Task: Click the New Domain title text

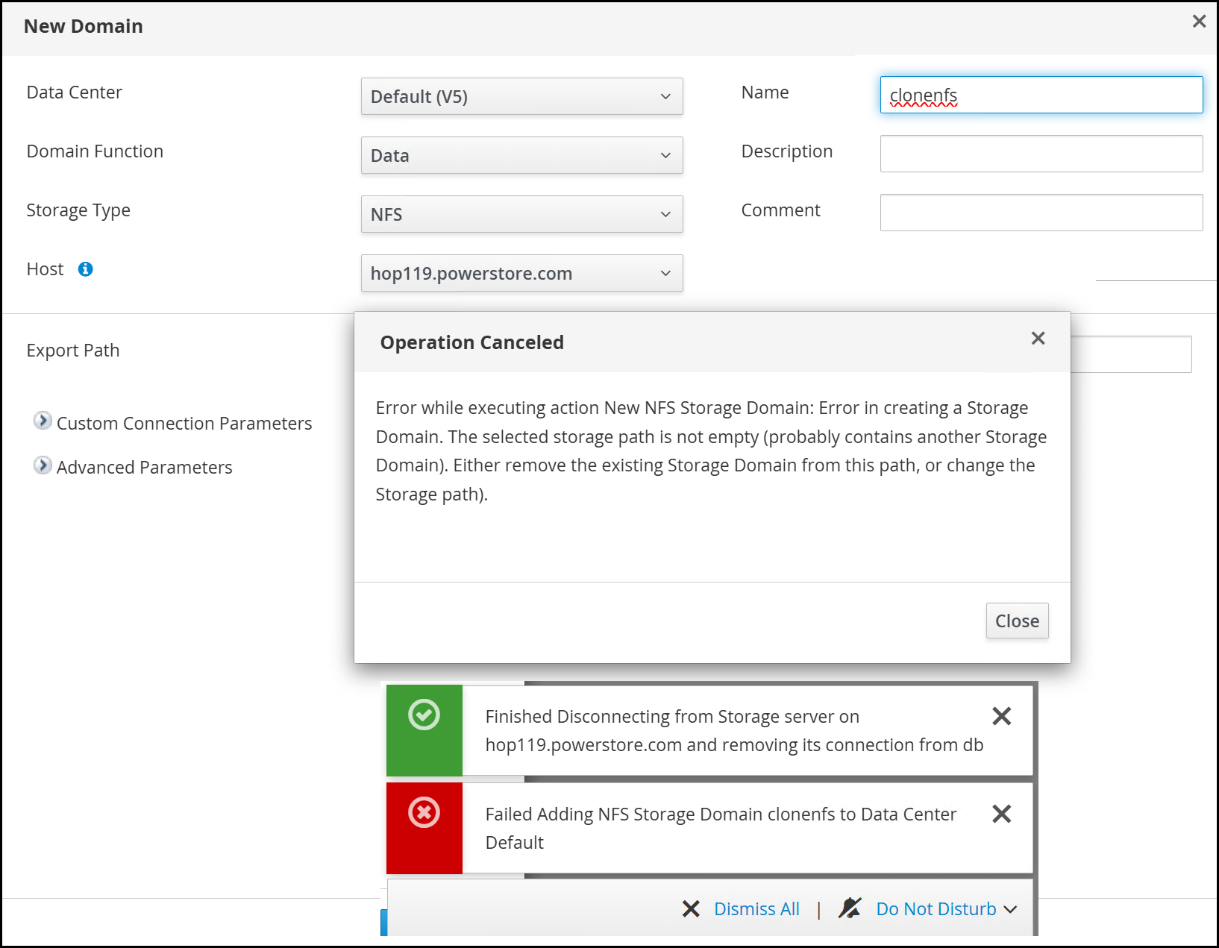Action: coord(83,26)
